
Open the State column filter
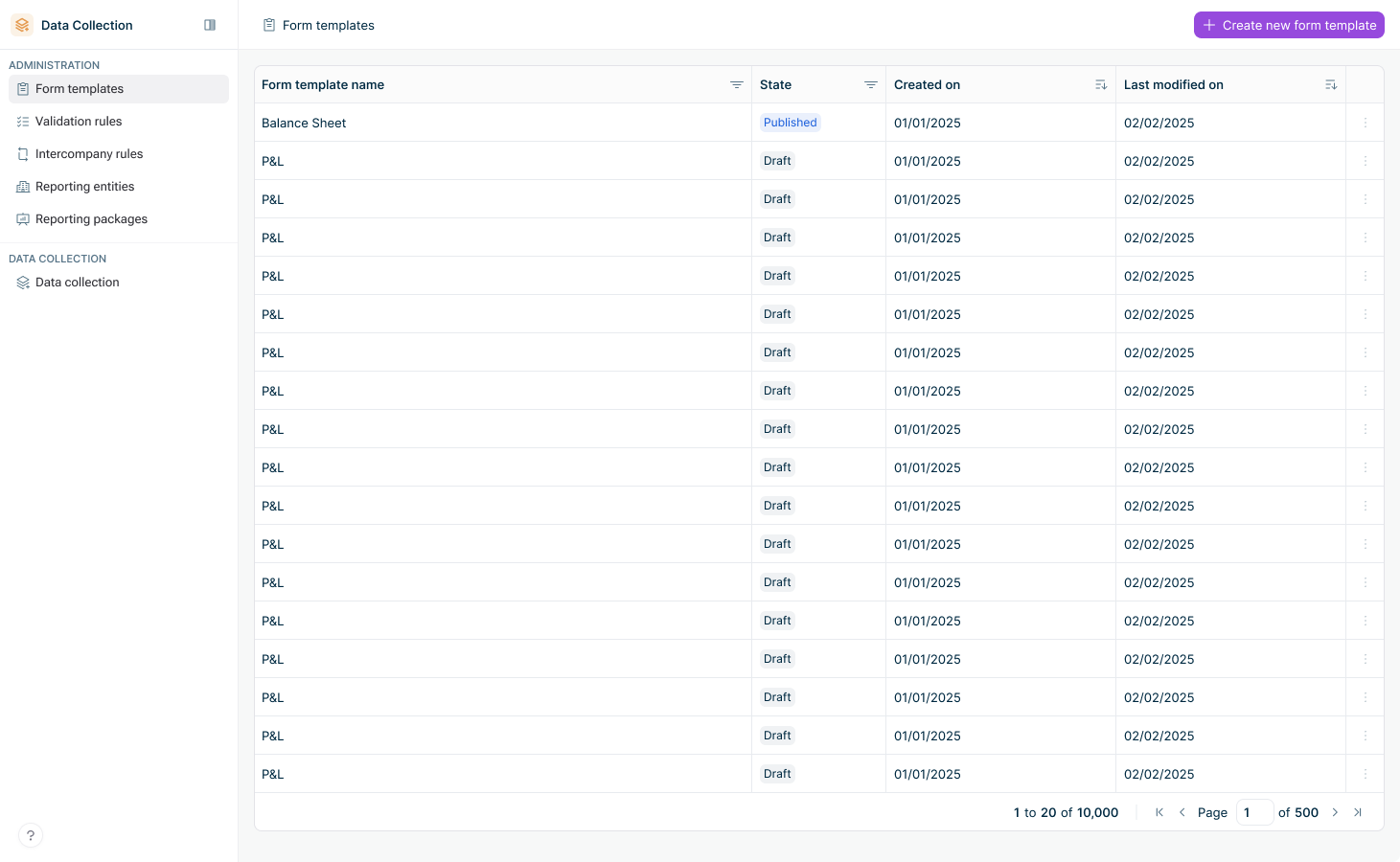pos(871,84)
